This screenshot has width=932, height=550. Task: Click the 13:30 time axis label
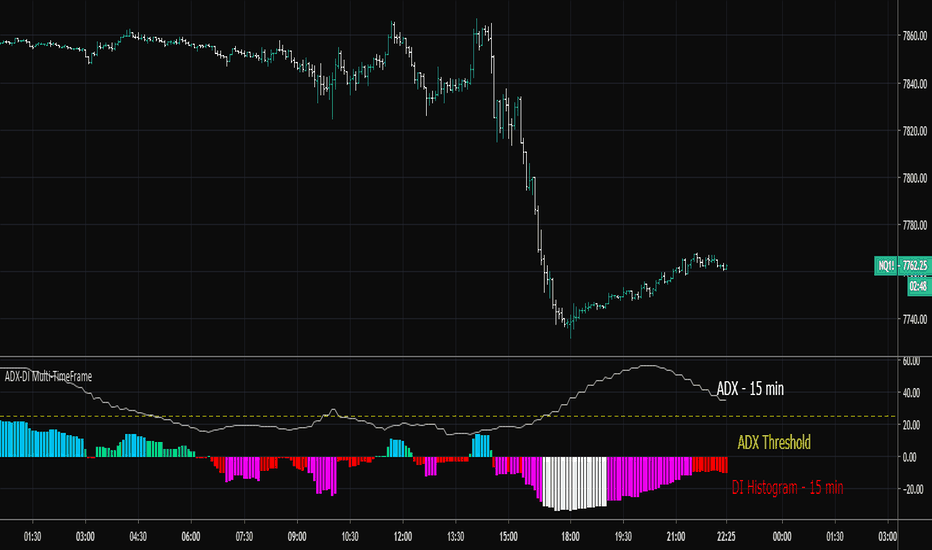click(455, 537)
